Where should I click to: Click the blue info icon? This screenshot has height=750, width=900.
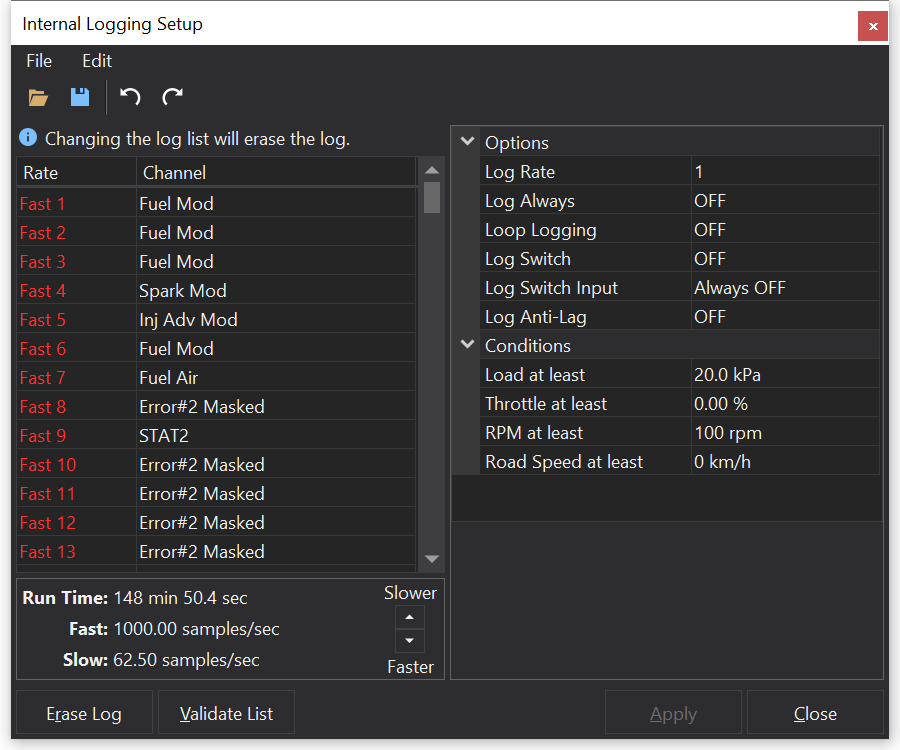[x=28, y=138]
